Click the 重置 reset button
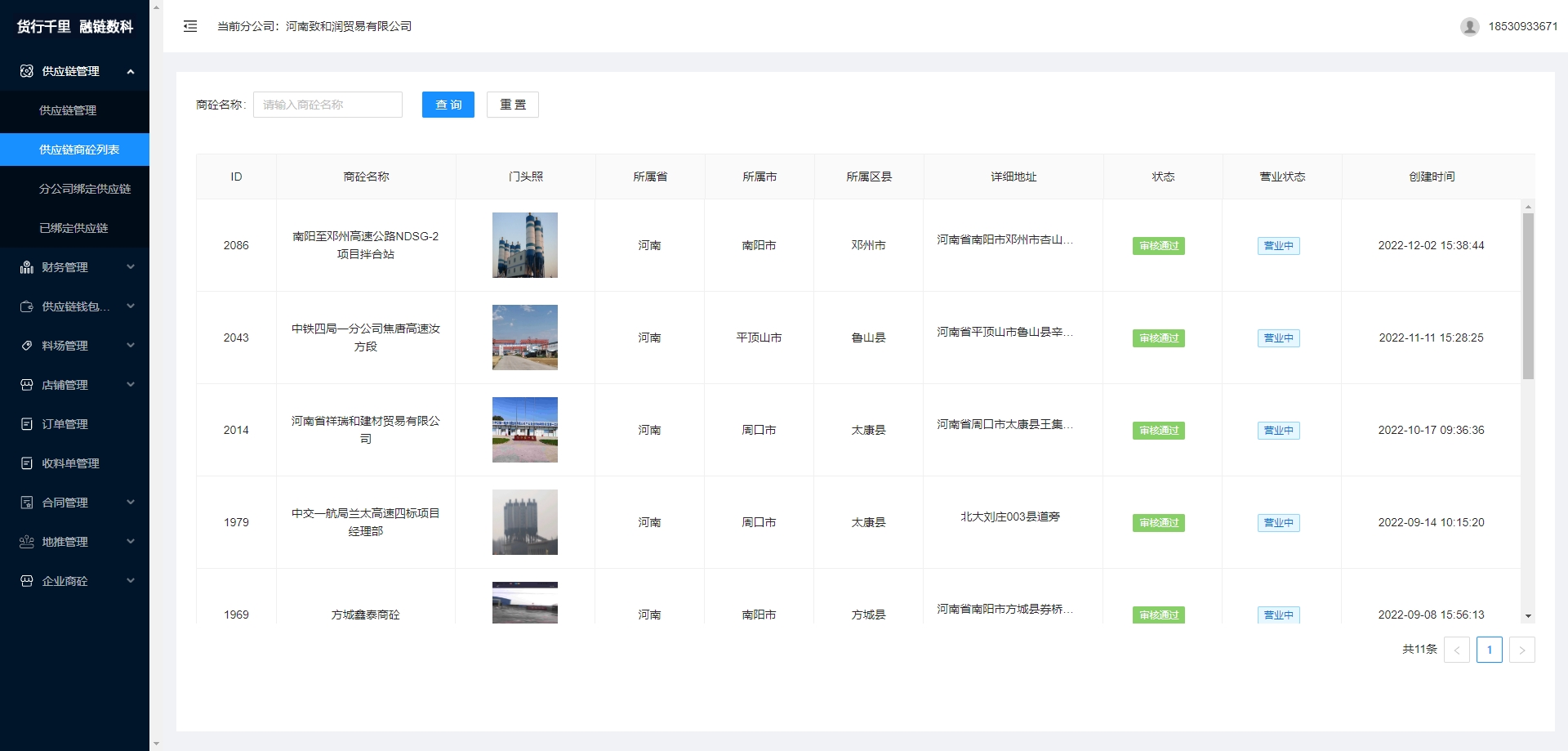The height and width of the screenshot is (751, 1568). pyautogui.click(x=513, y=105)
